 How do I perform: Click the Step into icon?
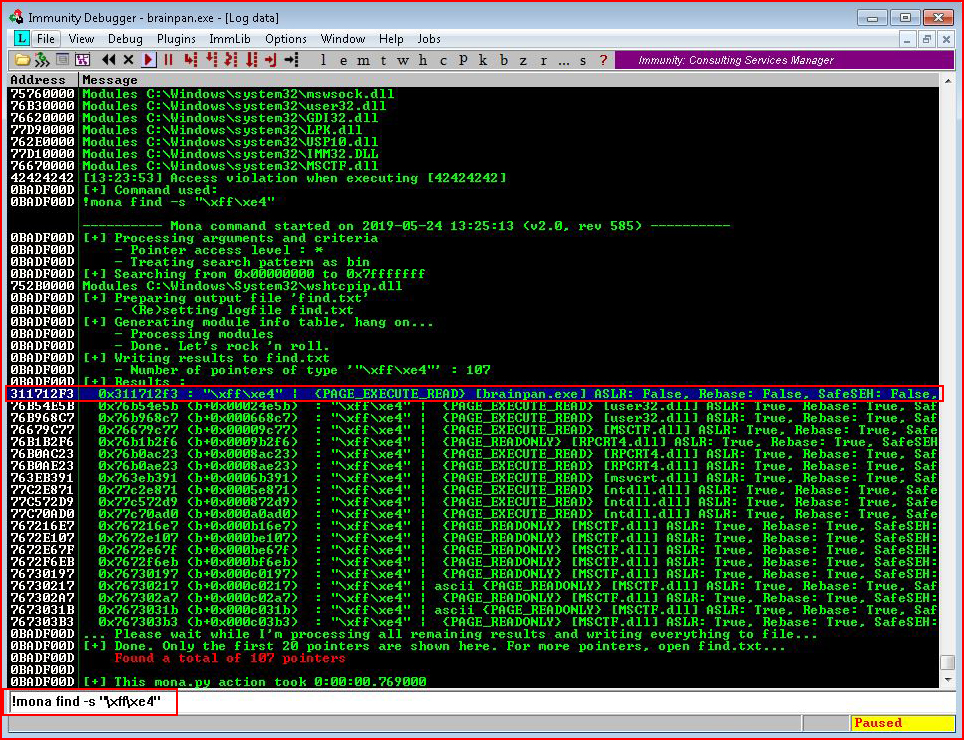[x=191, y=60]
